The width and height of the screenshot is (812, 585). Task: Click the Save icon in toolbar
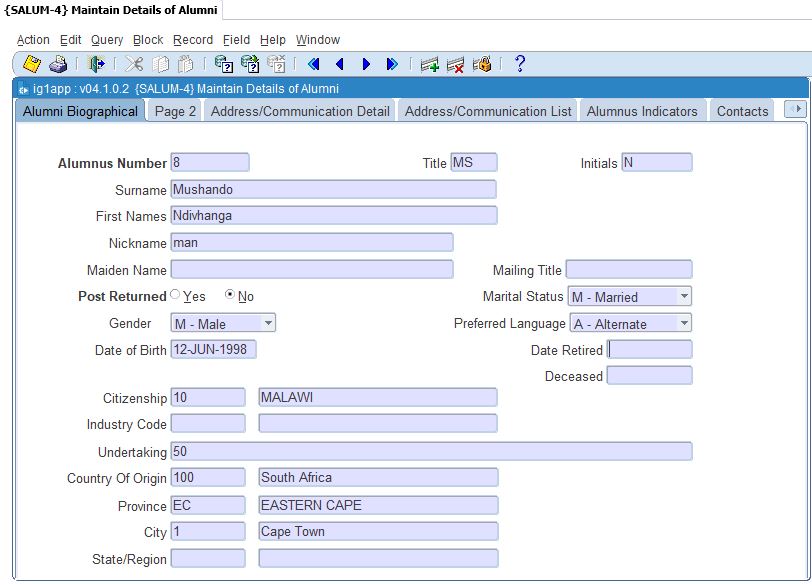[x=32, y=64]
